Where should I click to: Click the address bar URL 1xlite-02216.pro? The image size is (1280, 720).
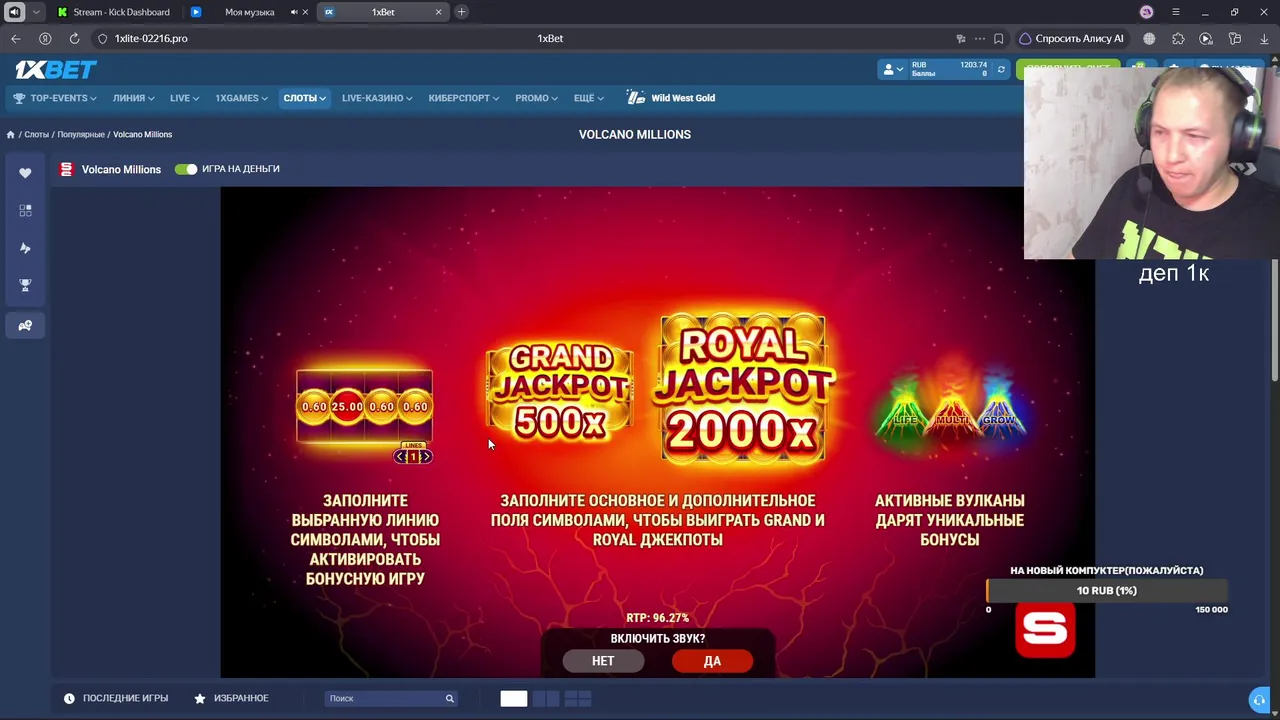151,38
